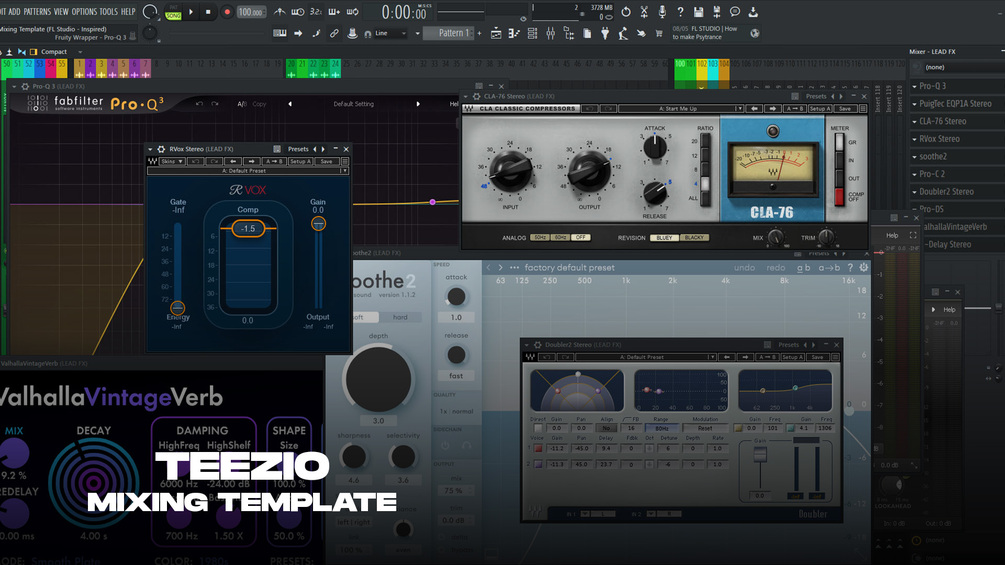Open the plugin picker plug icon
The width and height of the screenshot is (1005, 565).
coord(604,33)
